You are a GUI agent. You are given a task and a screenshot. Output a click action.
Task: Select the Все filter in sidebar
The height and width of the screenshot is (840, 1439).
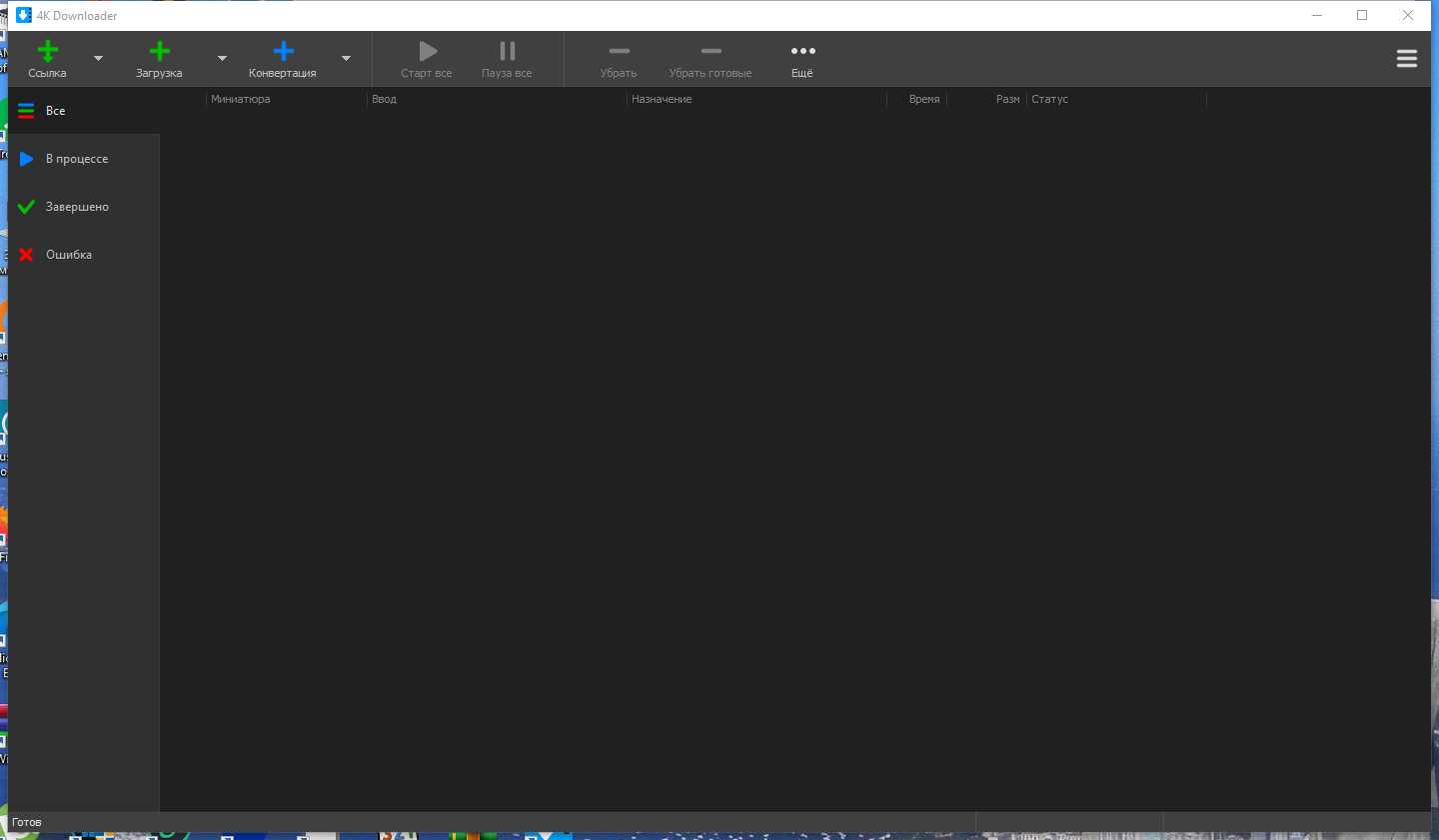click(x=84, y=111)
